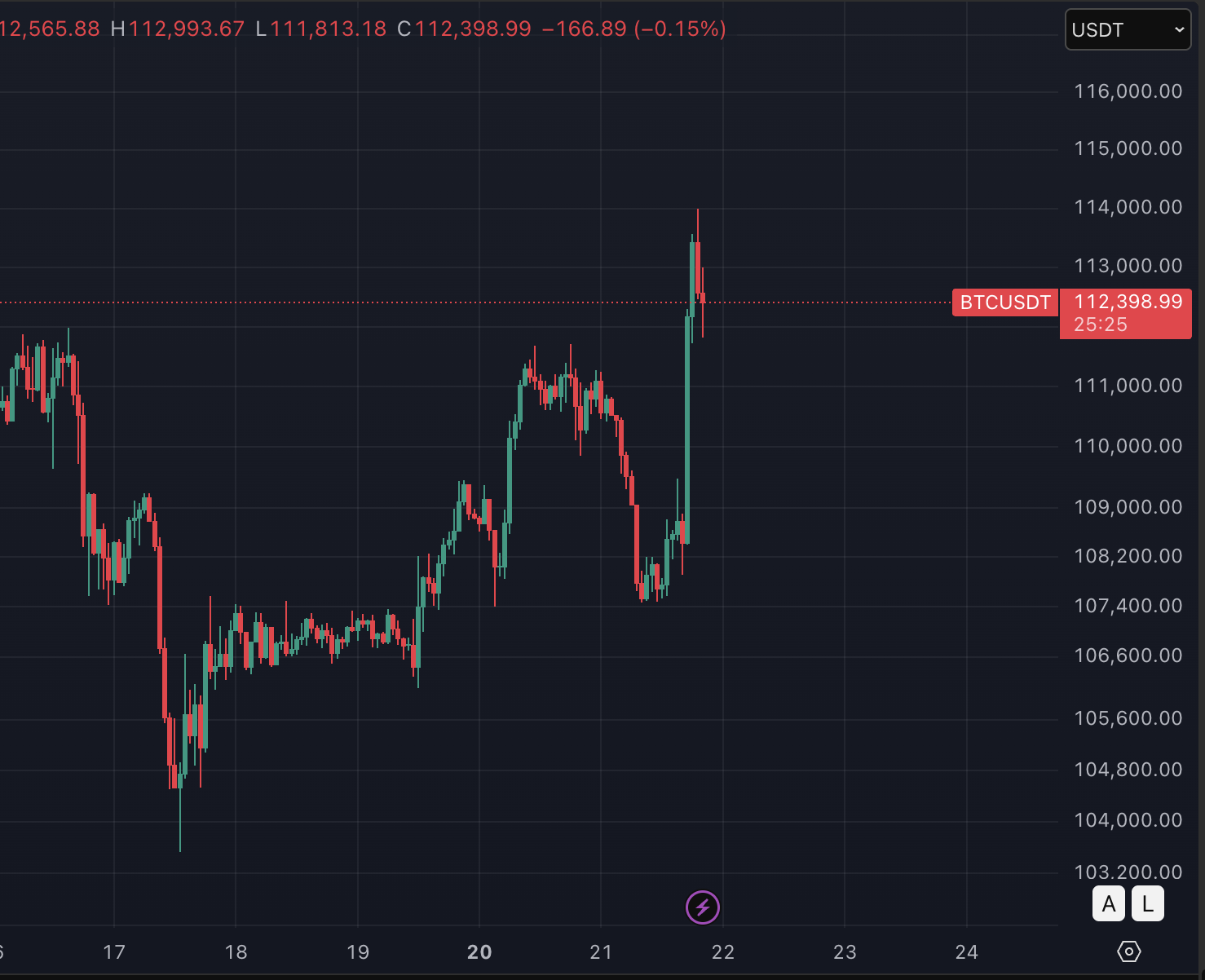Screen dimensions: 1205x980
Task: Click the low value L111,813.18 in legend
Action: pyautogui.click(x=321, y=29)
